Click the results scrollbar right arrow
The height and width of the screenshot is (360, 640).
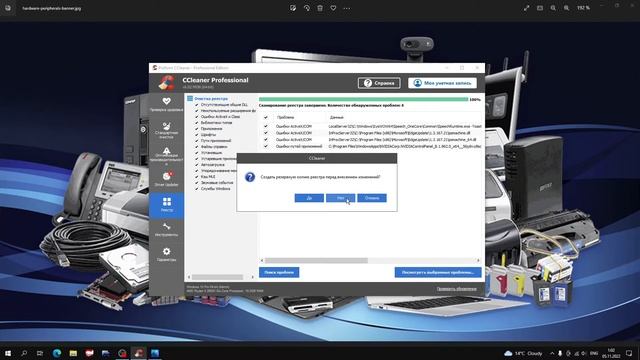(478, 260)
